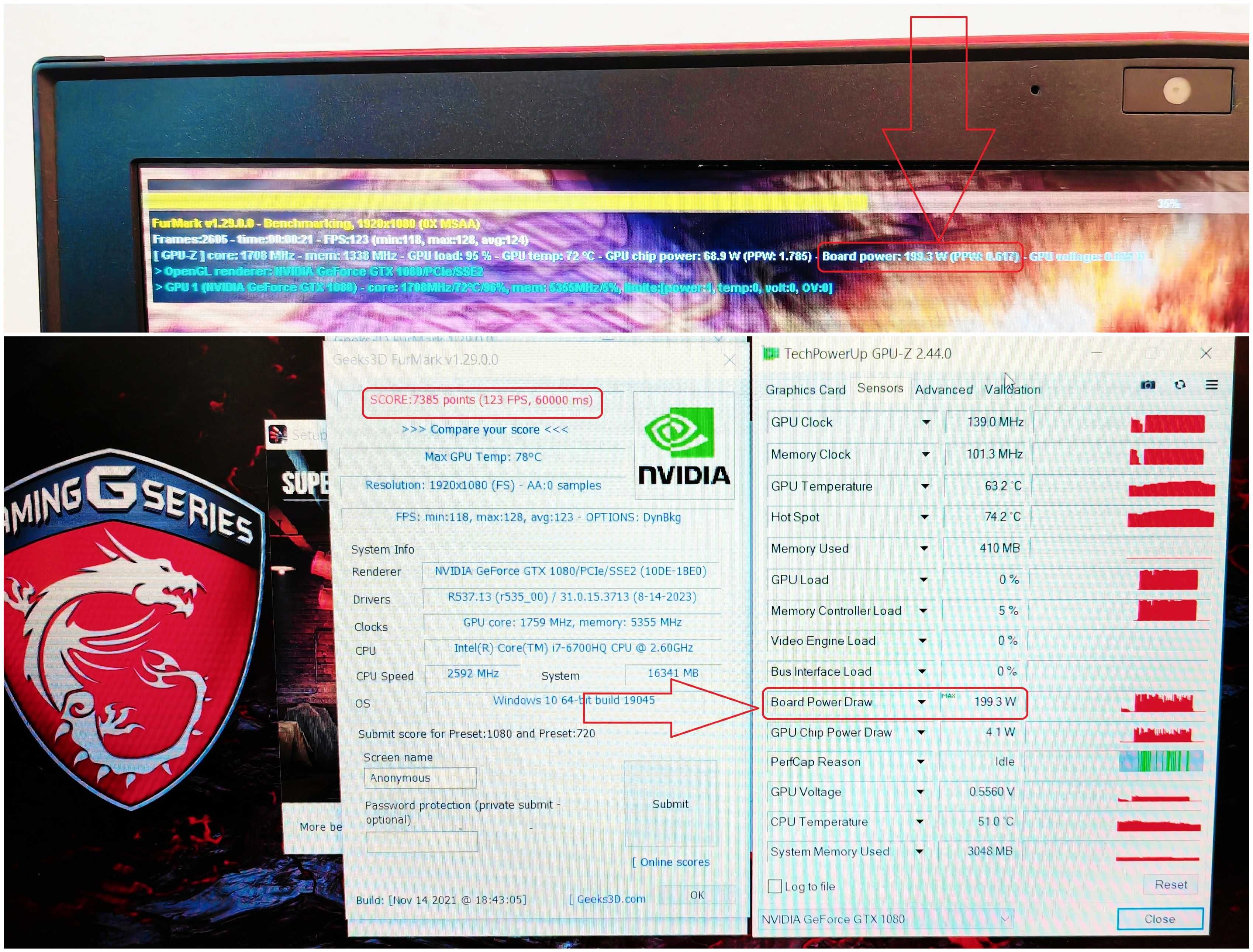The height and width of the screenshot is (952, 1253).
Task: Open the GPU Clock sensor dropdown
Action: [926, 422]
